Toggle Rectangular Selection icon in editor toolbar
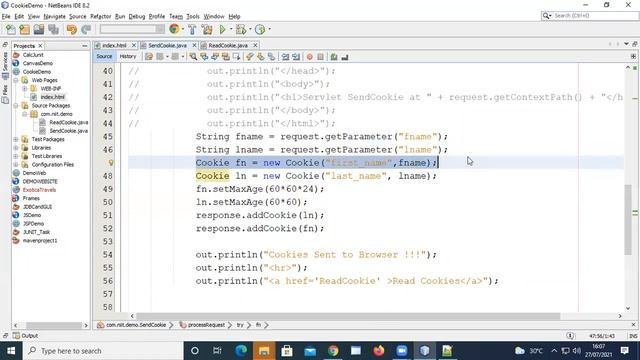640x360 pixels. [x=236, y=57]
